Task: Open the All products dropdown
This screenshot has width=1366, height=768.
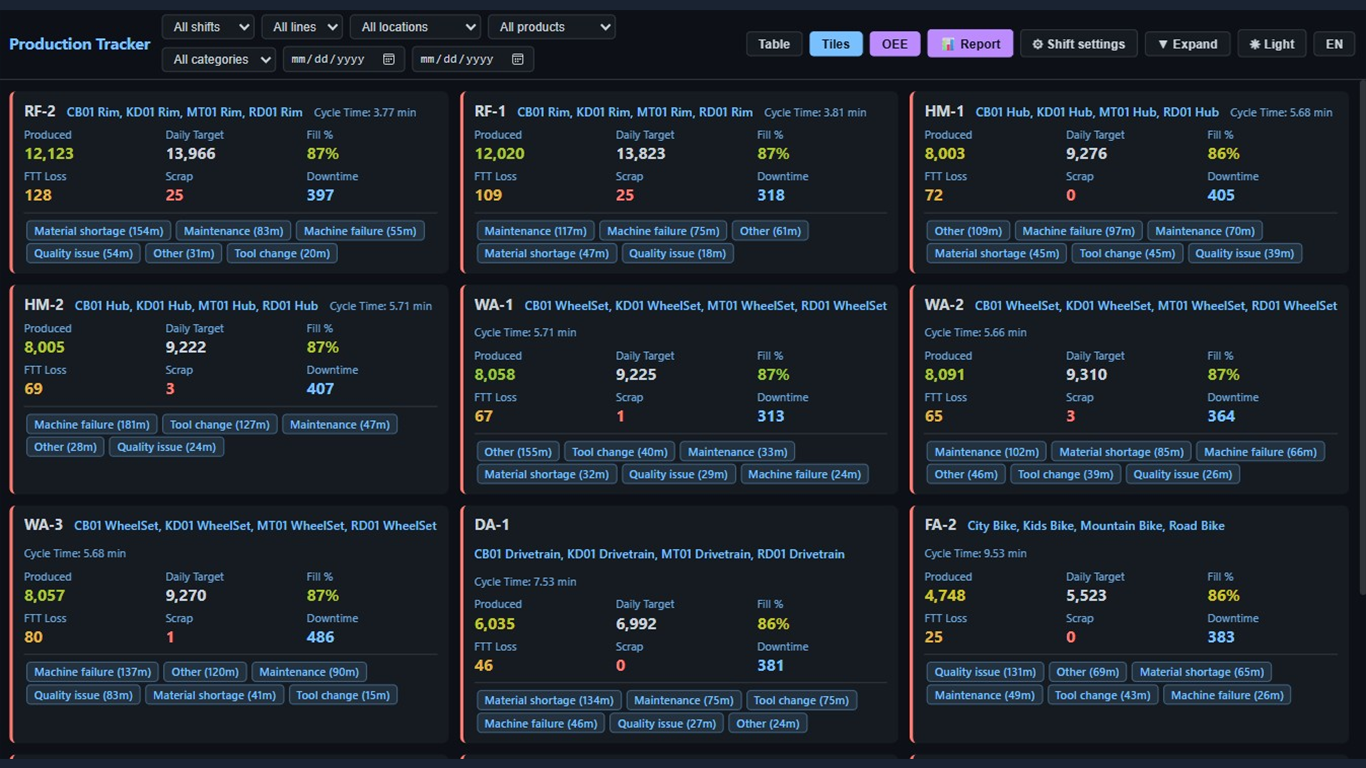Action: tap(551, 27)
